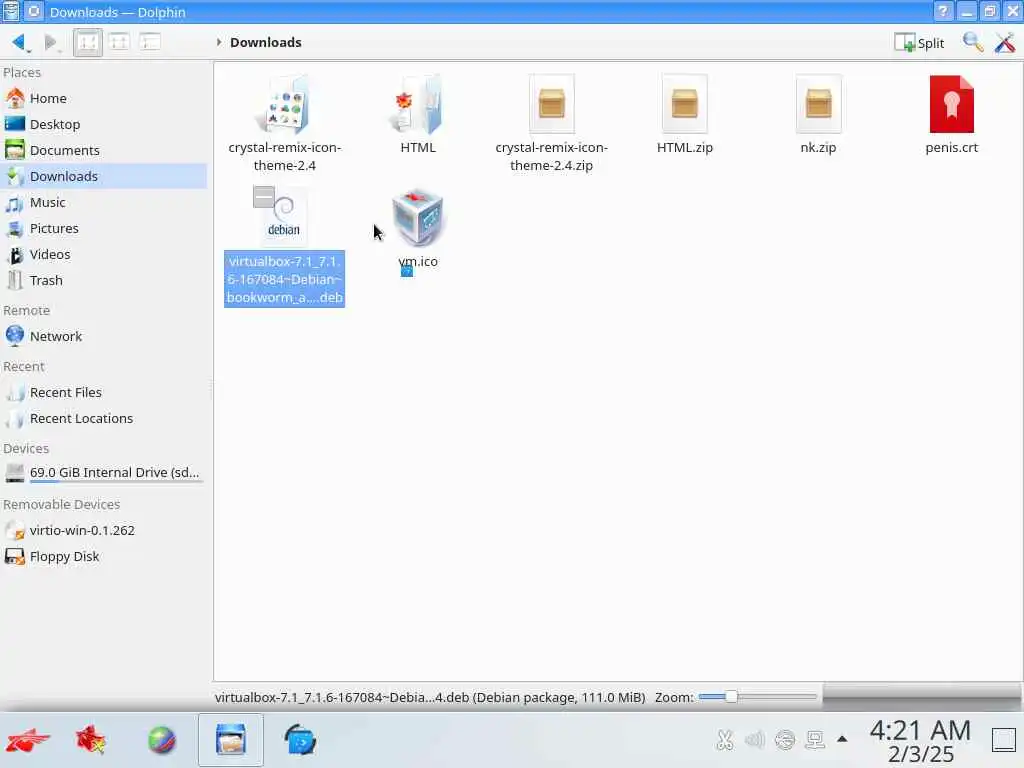Open the volume speaker tray icon
The width and height of the screenshot is (1024, 768).
coord(754,740)
